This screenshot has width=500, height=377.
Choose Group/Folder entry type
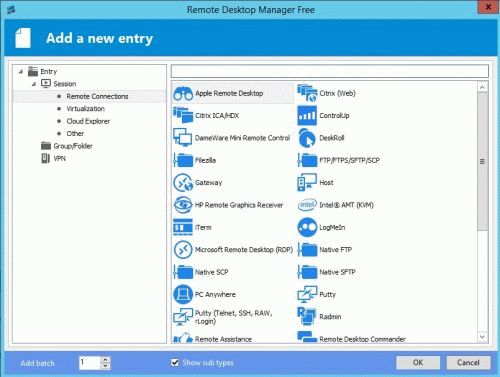(73, 146)
